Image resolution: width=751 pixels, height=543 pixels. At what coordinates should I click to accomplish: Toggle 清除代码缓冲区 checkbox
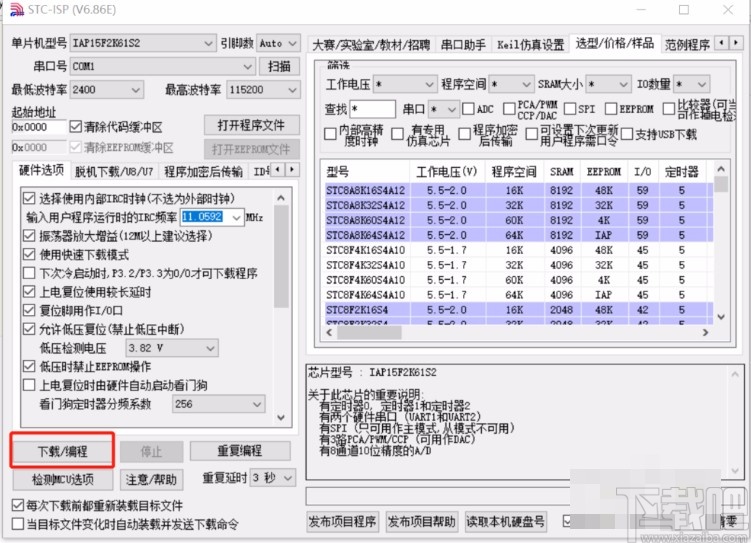(76, 126)
